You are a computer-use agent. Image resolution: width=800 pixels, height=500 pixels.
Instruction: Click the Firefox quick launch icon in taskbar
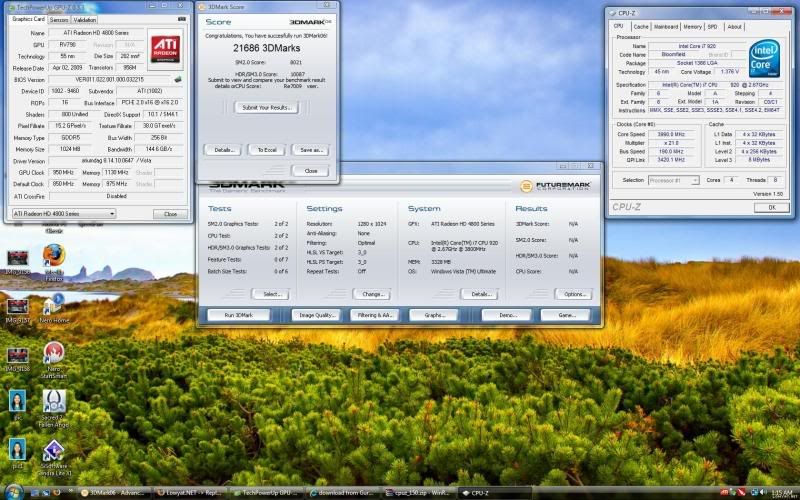tap(57, 493)
